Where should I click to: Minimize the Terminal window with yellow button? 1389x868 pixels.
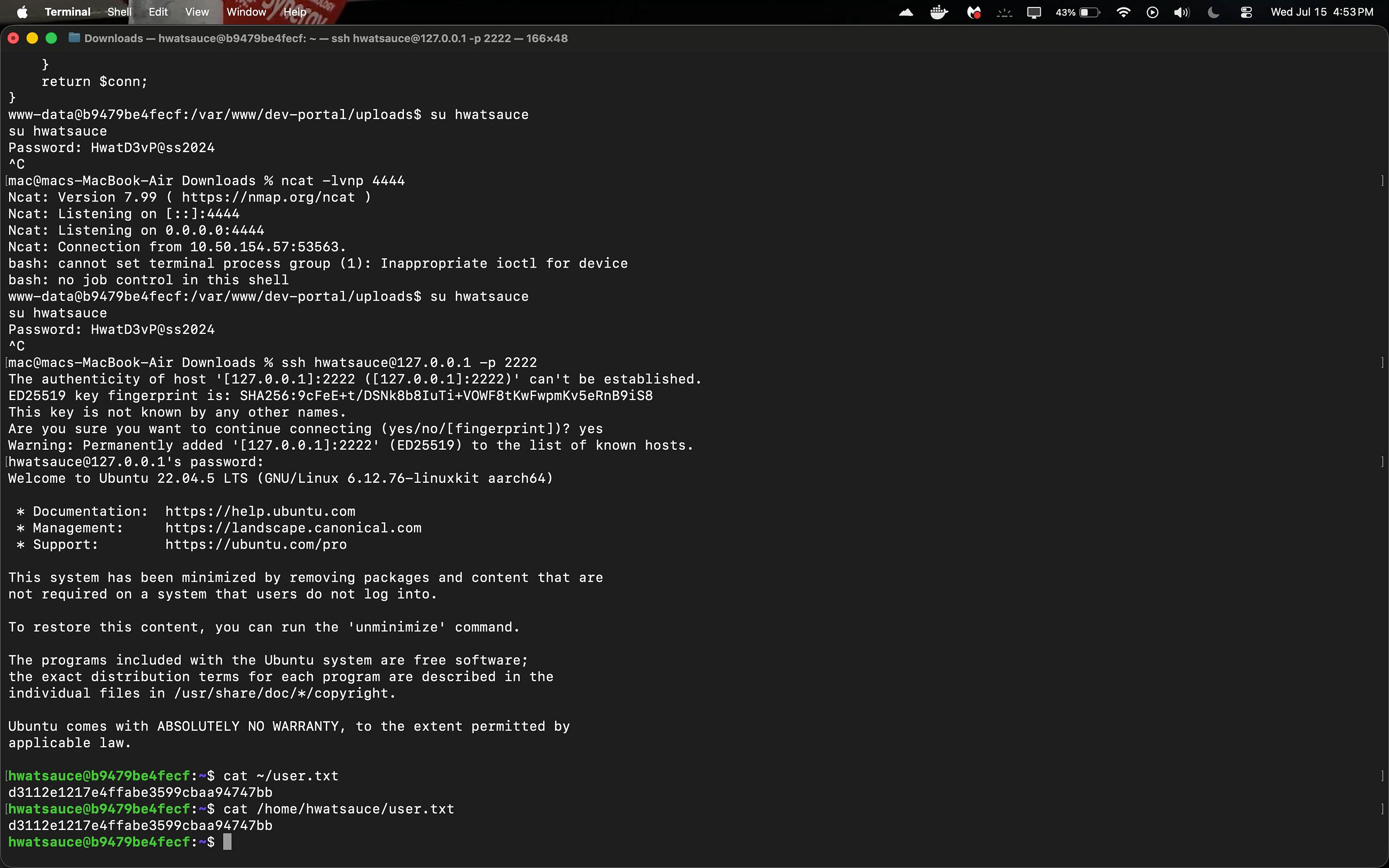pos(32,38)
